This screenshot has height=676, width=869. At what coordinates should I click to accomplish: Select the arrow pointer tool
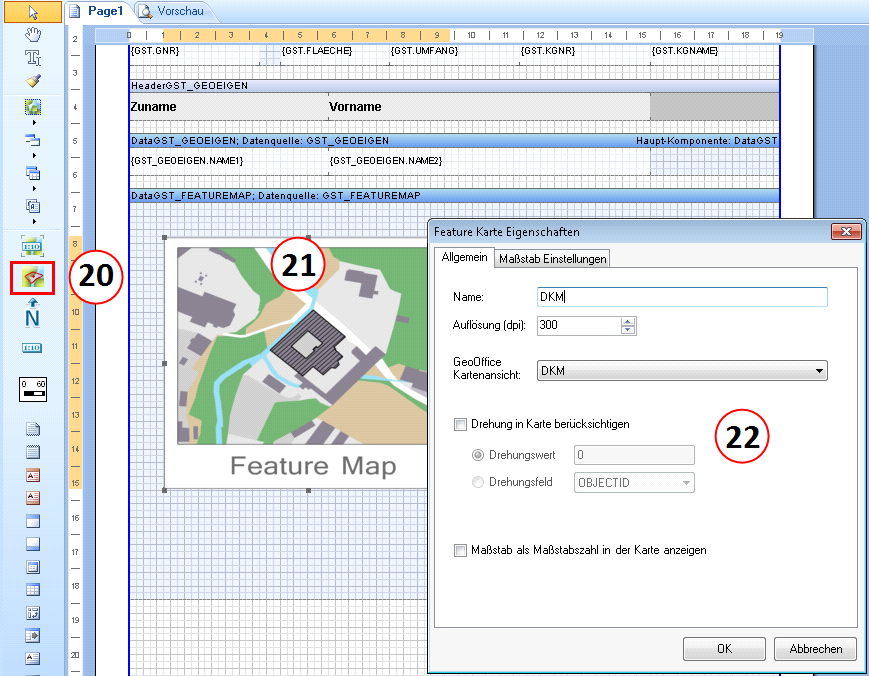(33, 12)
